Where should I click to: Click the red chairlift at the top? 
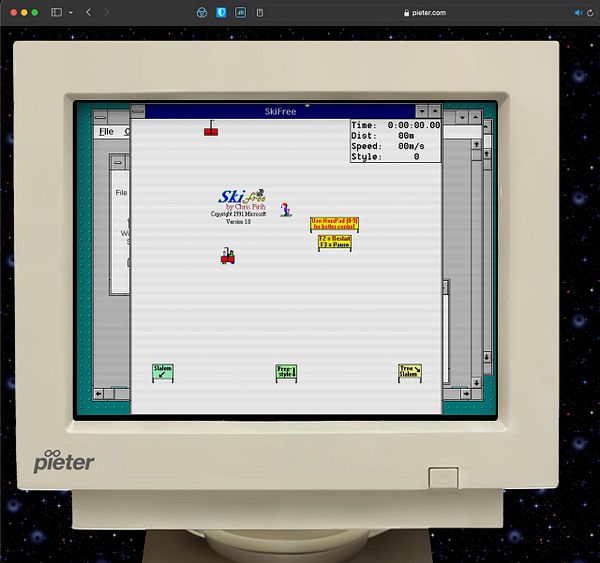pyautogui.click(x=211, y=129)
